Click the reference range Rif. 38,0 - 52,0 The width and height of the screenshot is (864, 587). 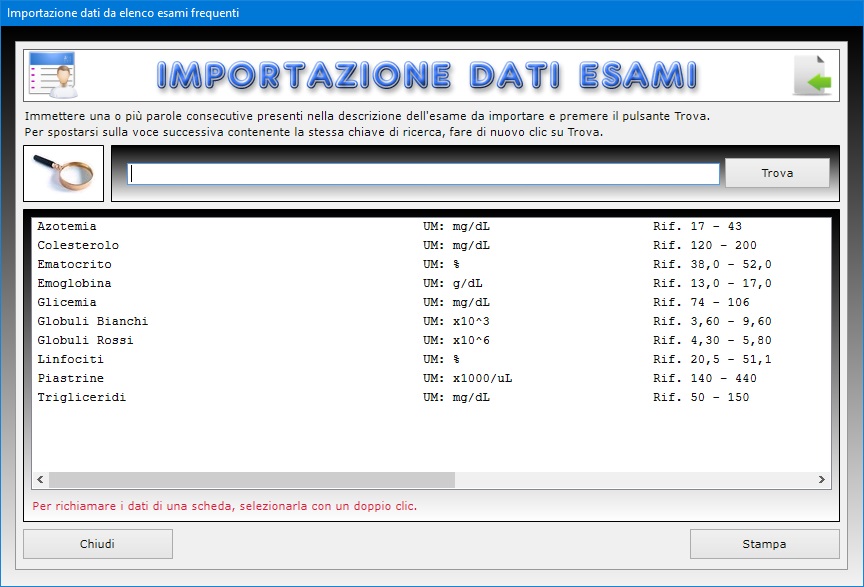click(x=712, y=265)
